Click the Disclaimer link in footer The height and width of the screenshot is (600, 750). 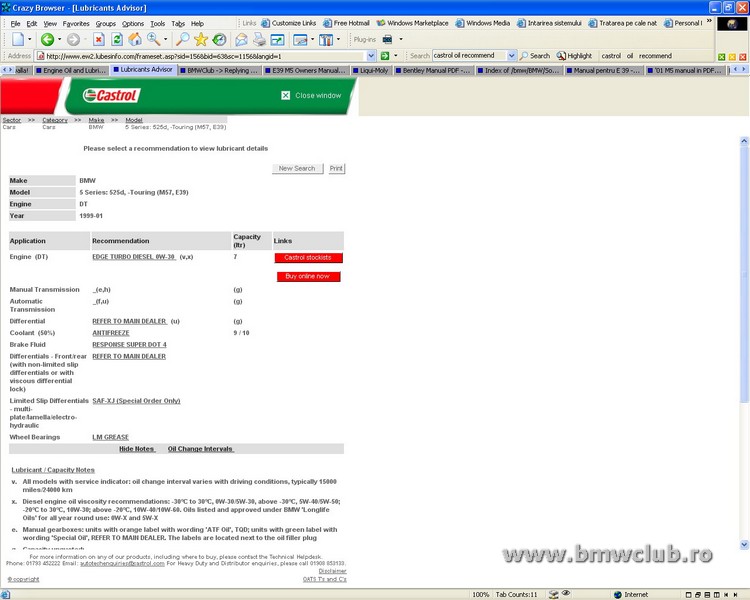[332, 571]
